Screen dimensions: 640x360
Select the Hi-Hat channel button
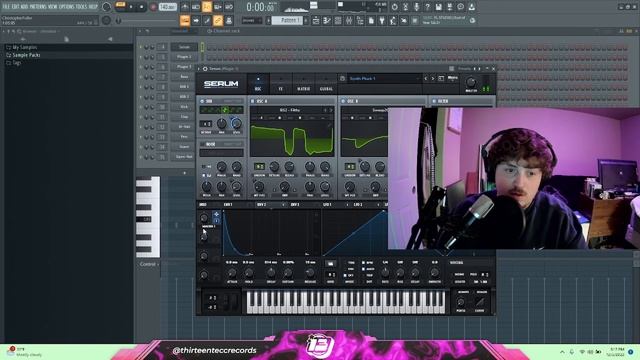tap(184, 127)
